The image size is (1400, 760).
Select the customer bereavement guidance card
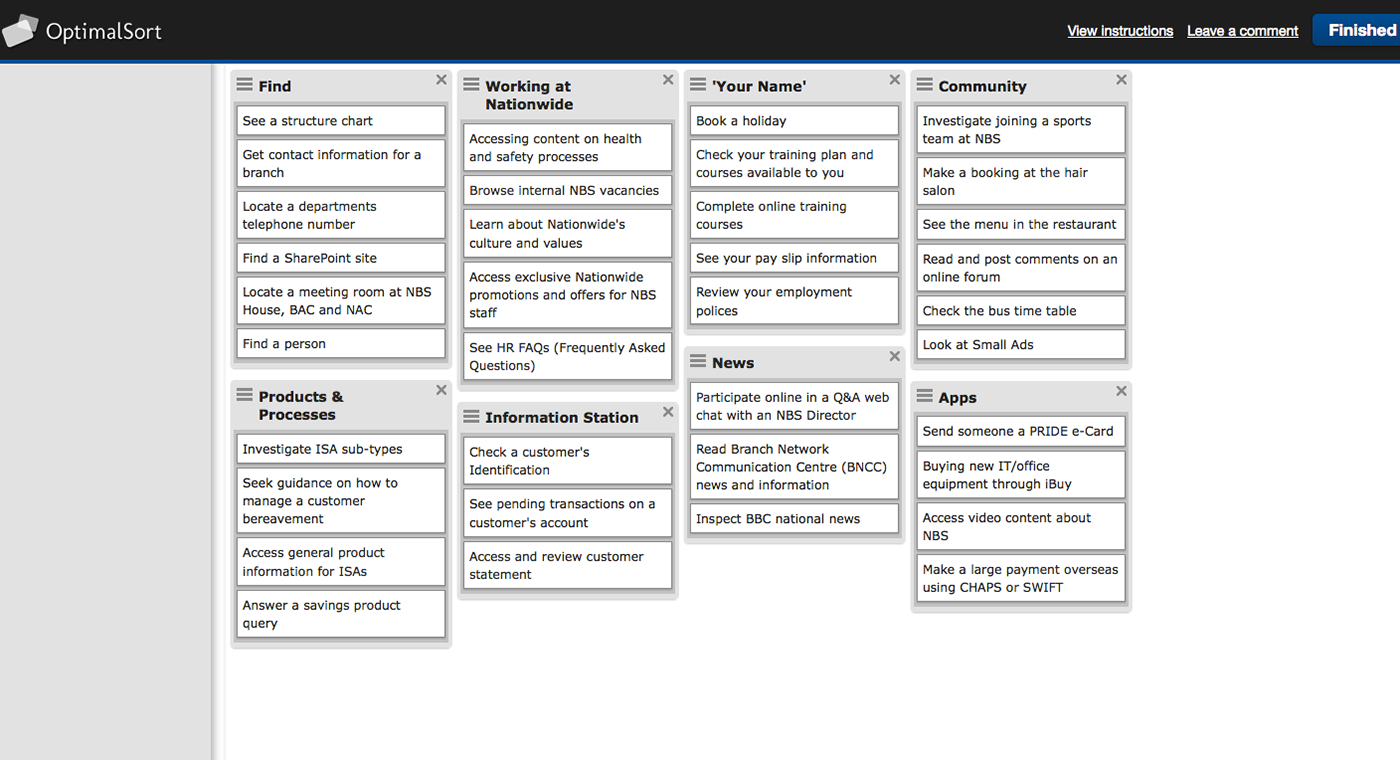click(341, 501)
